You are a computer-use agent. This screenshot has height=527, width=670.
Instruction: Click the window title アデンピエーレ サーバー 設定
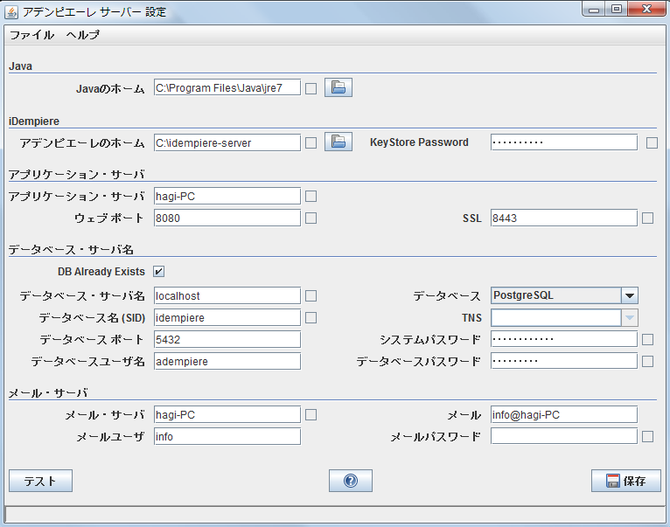[94, 12]
